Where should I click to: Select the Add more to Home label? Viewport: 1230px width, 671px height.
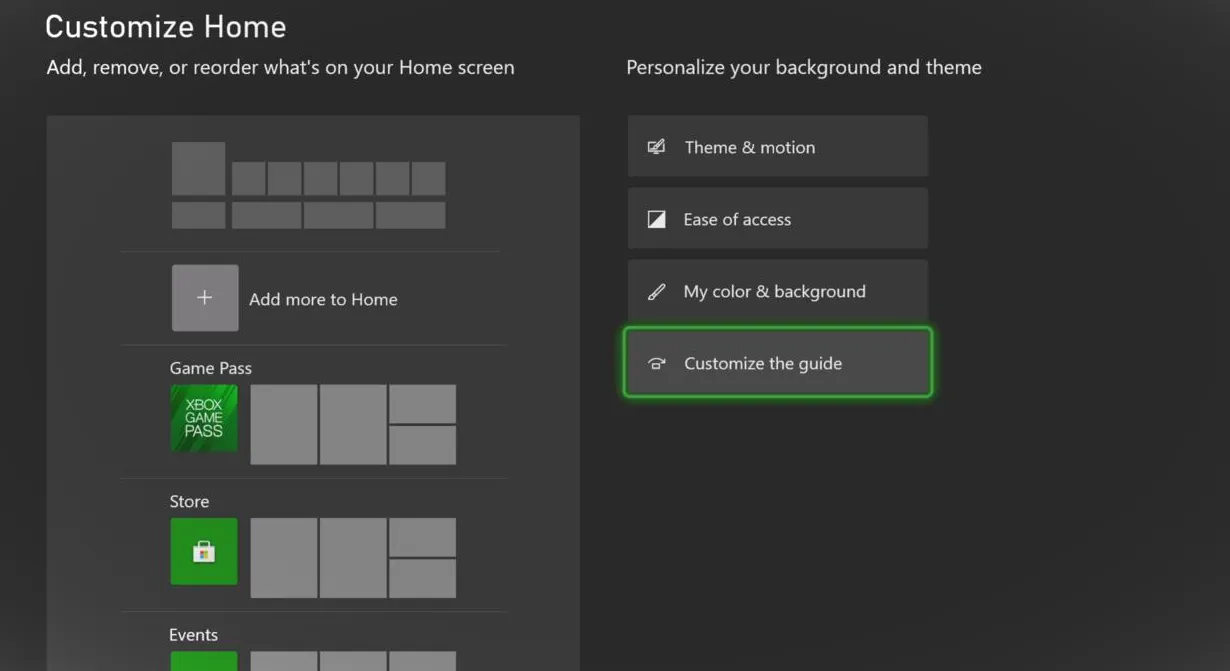pyautogui.click(x=323, y=299)
